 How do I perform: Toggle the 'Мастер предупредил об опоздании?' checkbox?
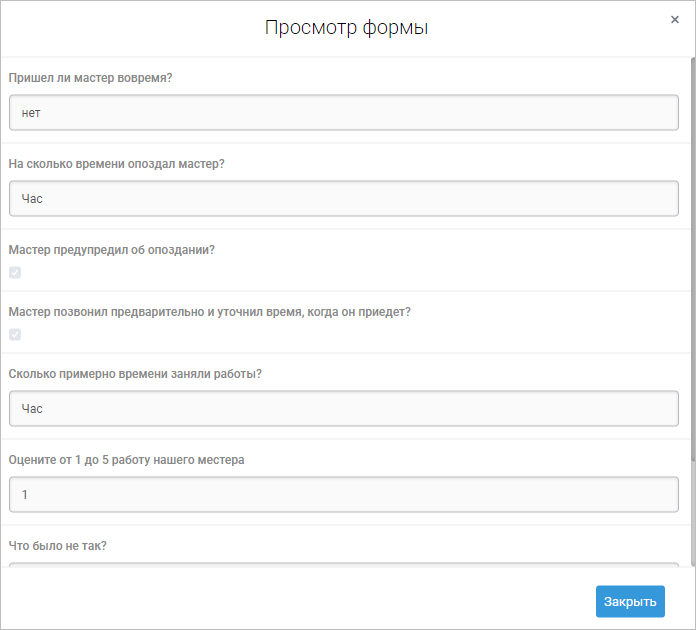pyautogui.click(x=15, y=273)
